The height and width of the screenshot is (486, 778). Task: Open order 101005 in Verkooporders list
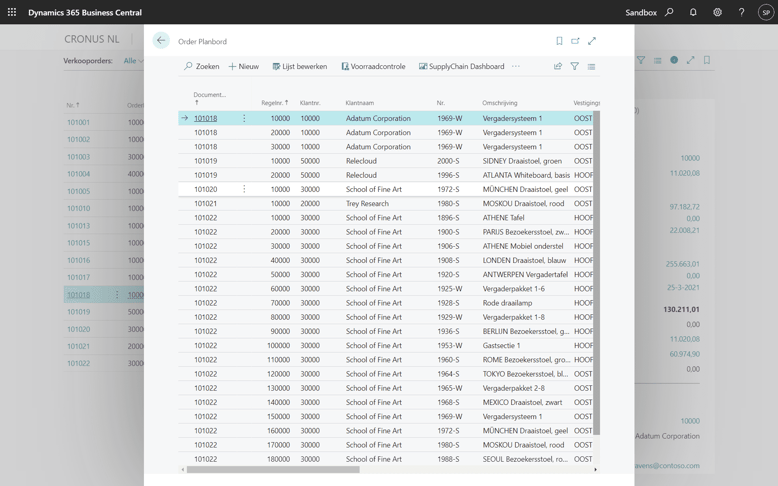[x=78, y=191]
